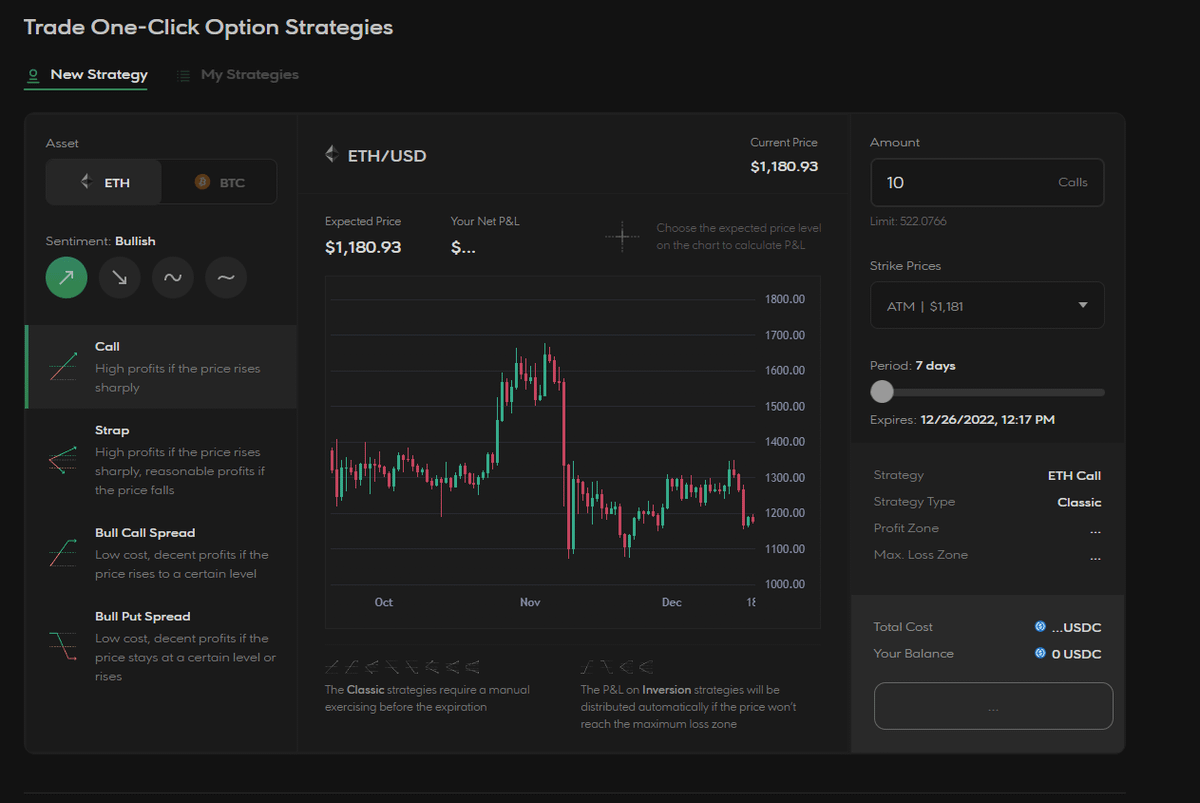Select the bearish down-arrow sentiment icon
The image size is (1200, 803).
click(x=119, y=278)
